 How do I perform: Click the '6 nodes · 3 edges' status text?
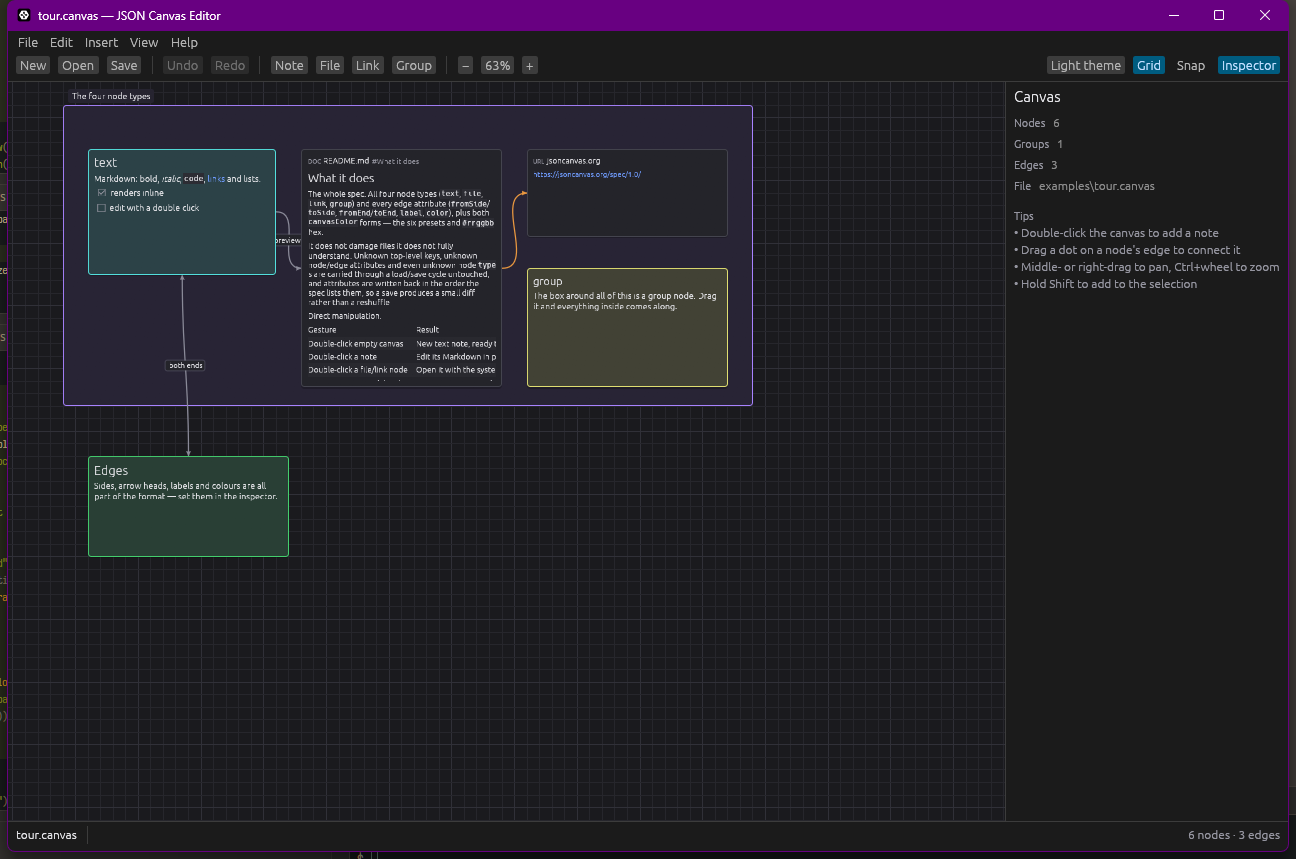tap(1234, 835)
